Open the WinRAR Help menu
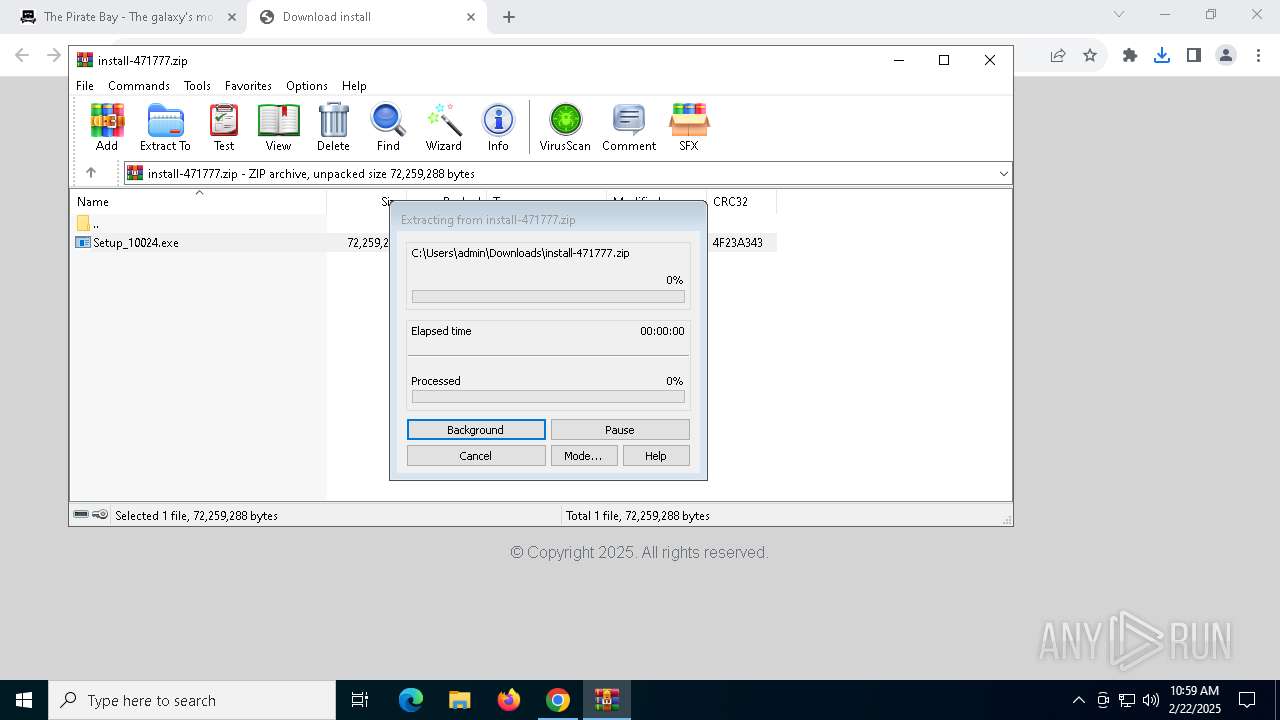 point(354,86)
